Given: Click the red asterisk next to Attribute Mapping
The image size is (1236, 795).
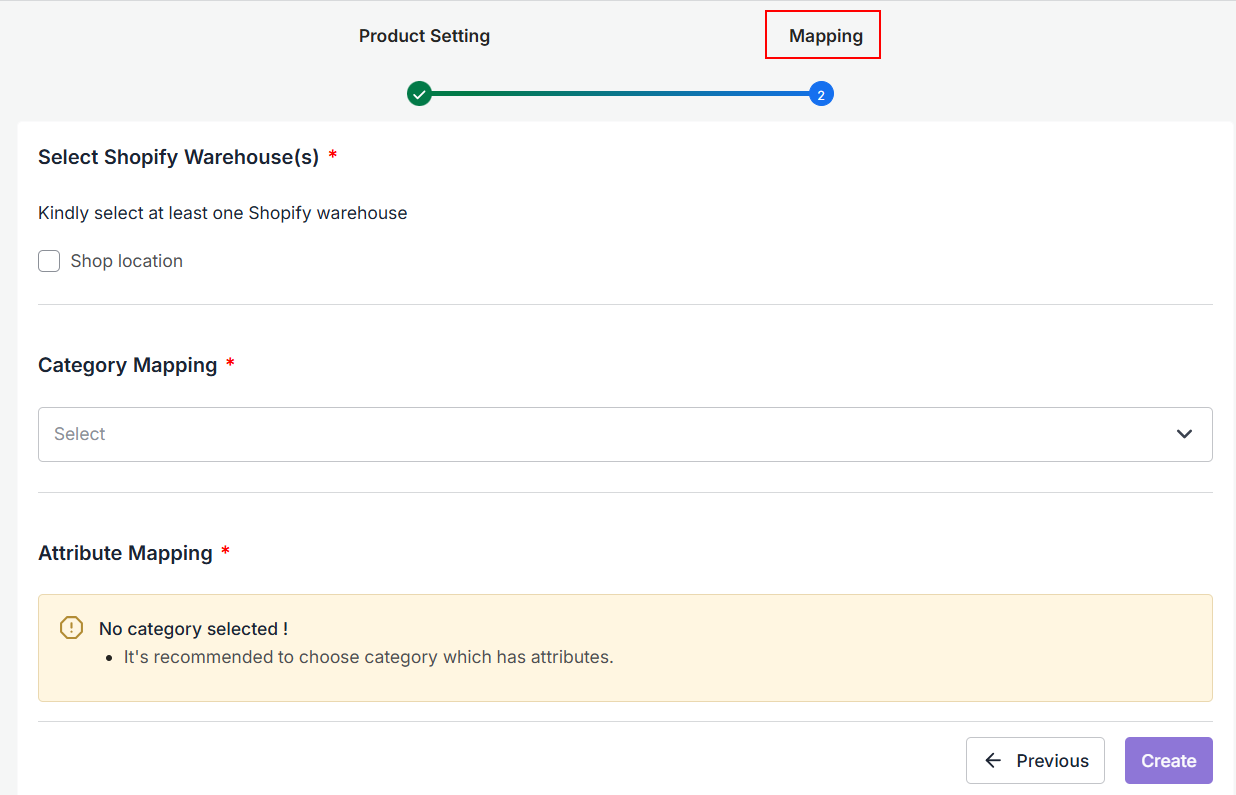Looking at the screenshot, I should point(225,553).
